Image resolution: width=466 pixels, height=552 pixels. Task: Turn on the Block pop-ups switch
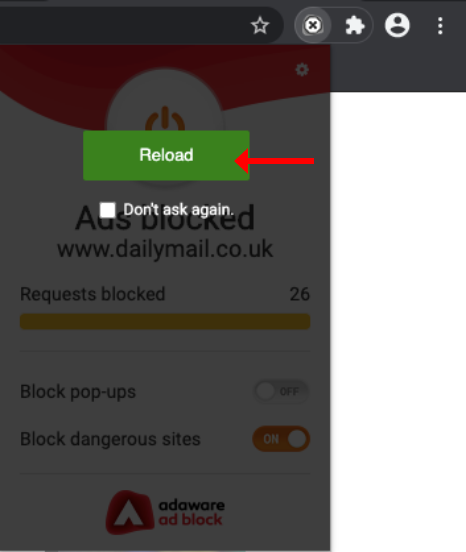(281, 391)
